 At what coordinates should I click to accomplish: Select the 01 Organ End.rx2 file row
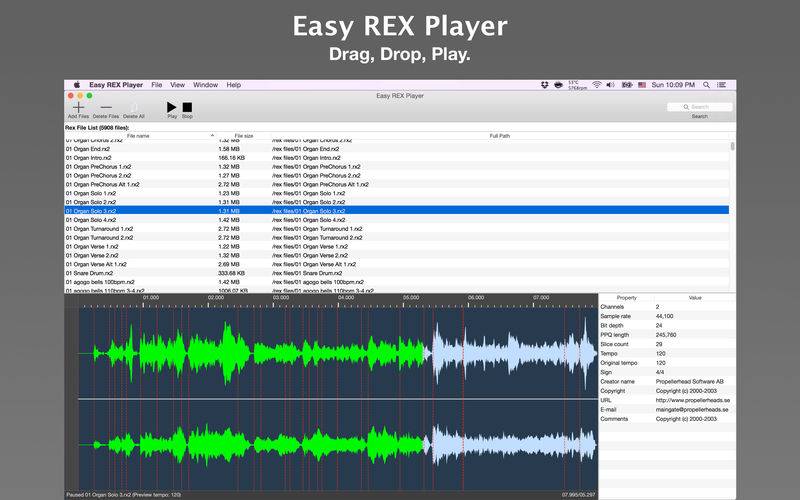[396, 149]
